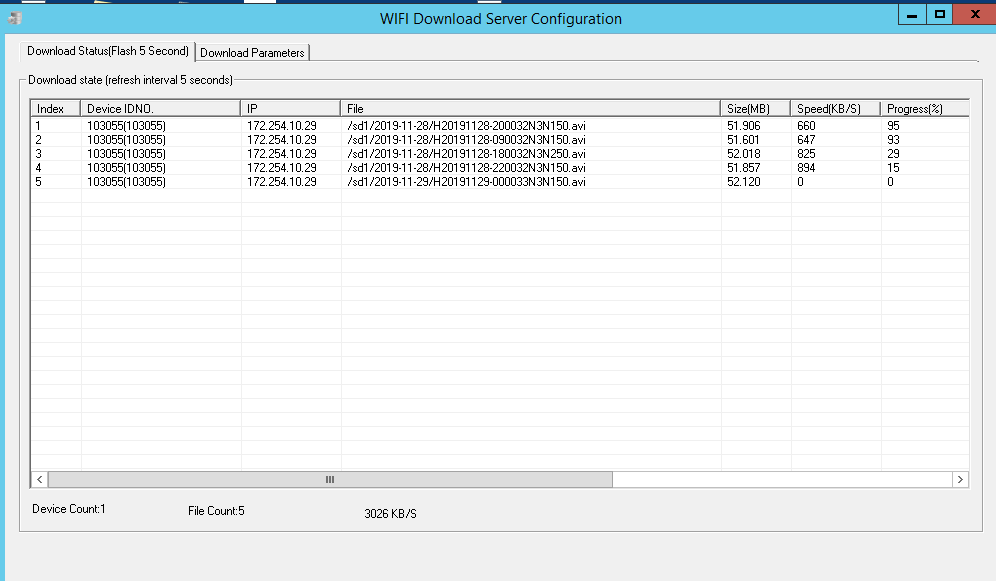996x581 pixels.
Task: Minimize the WIFI Download Server window
Action: [912, 15]
